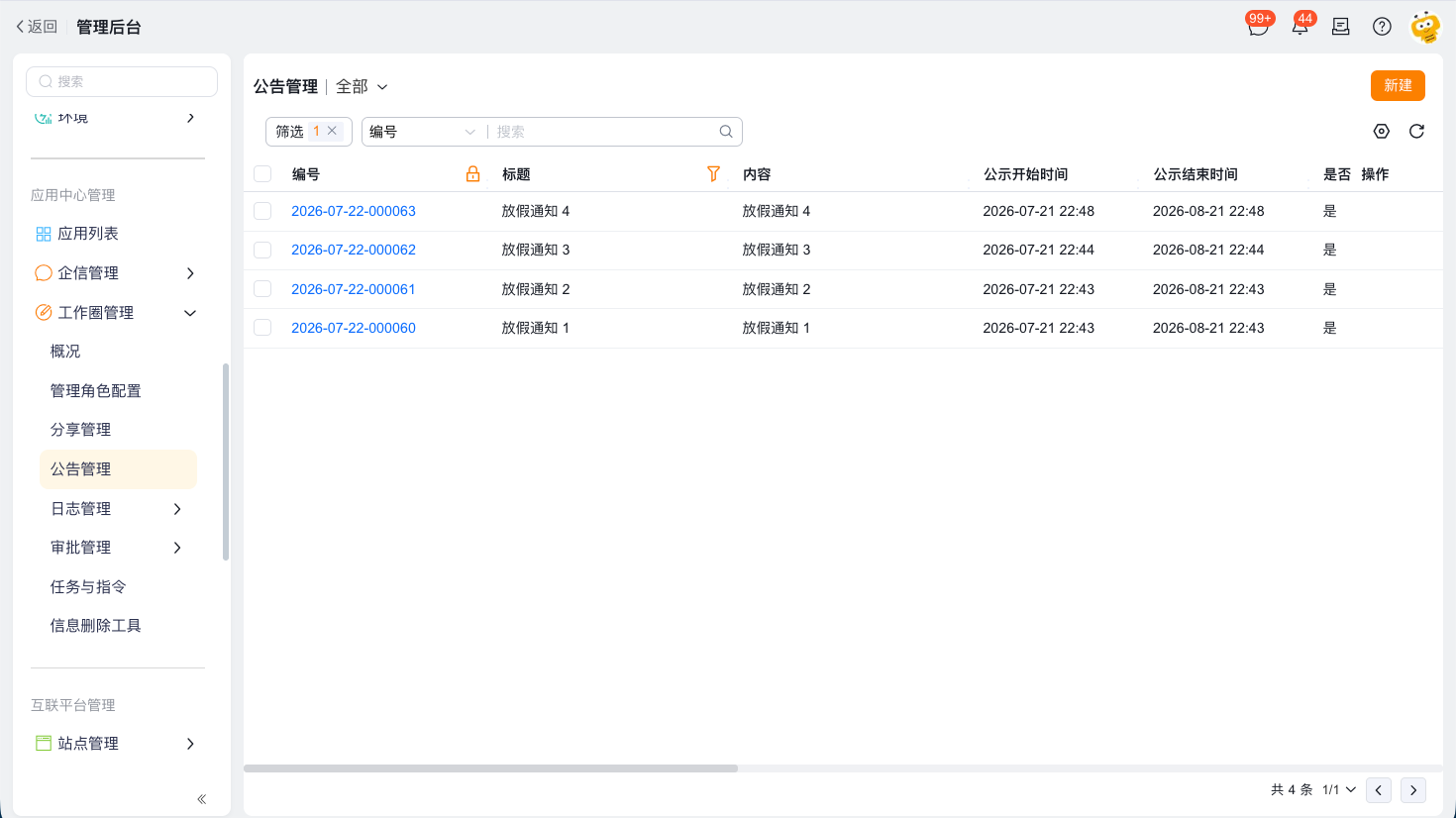Image resolution: width=1456 pixels, height=818 pixels.
Task: Click the filter funnel icon in 标题 header
Action: point(713,174)
